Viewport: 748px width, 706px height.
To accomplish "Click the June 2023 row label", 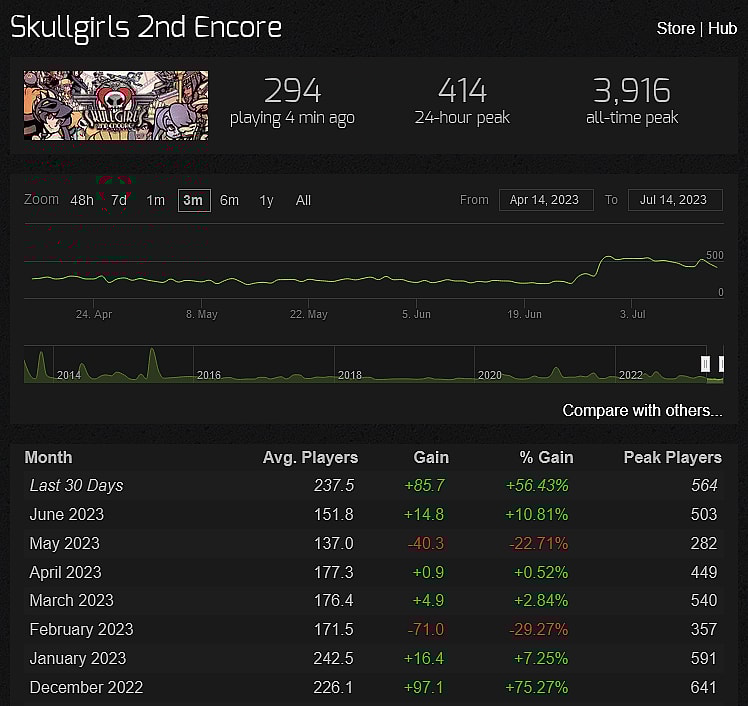I will click(x=67, y=515).
